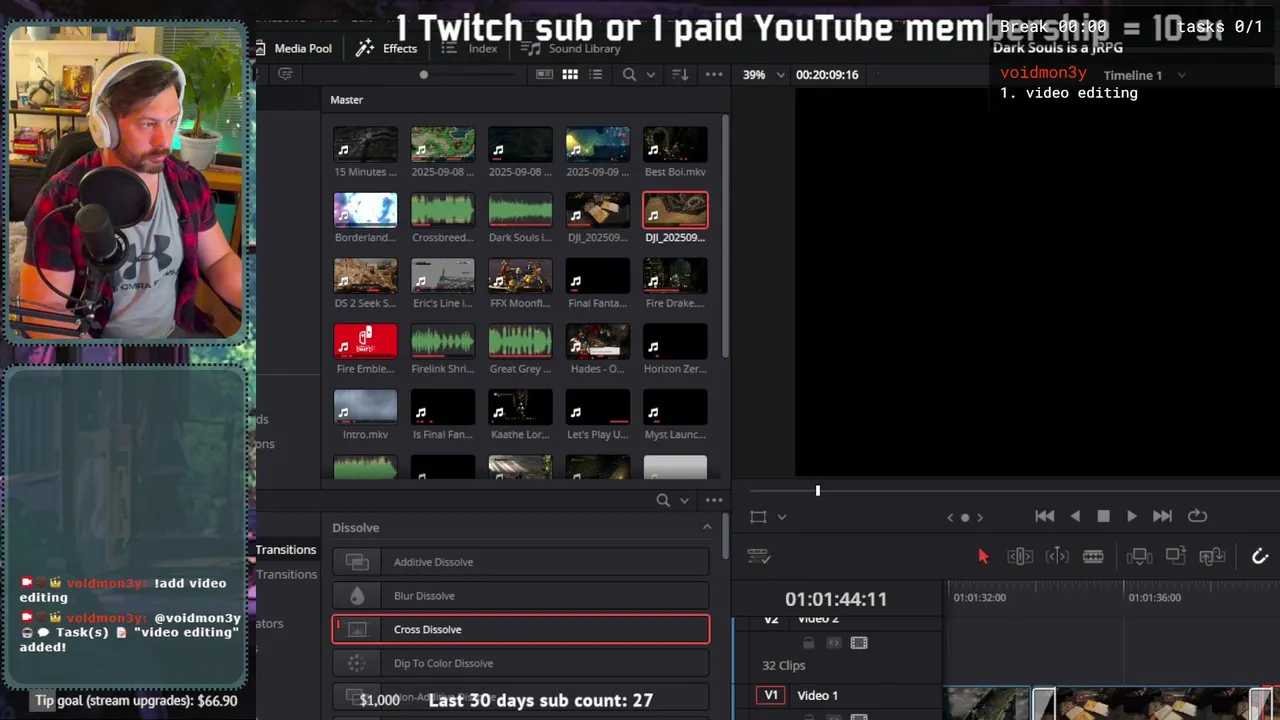Toggle timeline Snapping magnet icon

[x=1260, y=556]
